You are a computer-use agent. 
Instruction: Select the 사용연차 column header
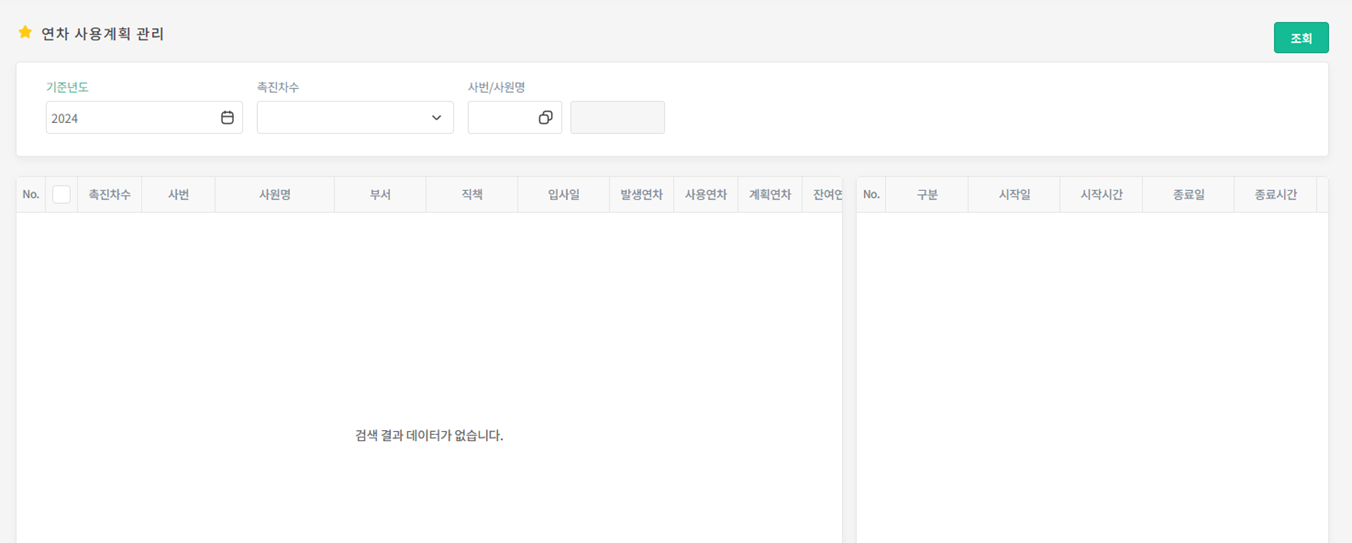pyautogui.click(x=705, y=195)
